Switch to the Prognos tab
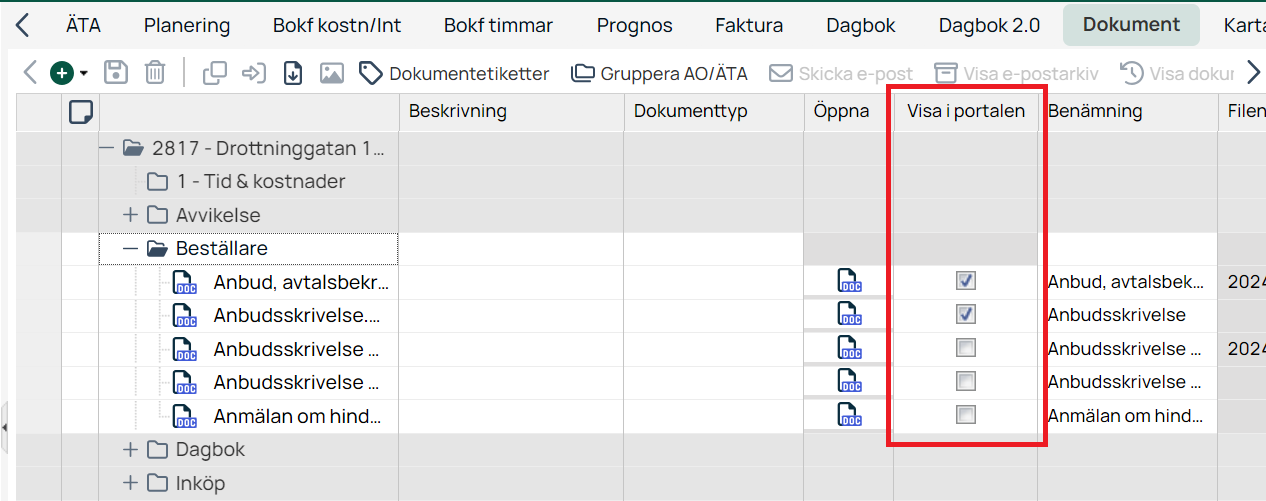Image resolution: width=1266 pixels, height=501 pixels. click(635, 26)
